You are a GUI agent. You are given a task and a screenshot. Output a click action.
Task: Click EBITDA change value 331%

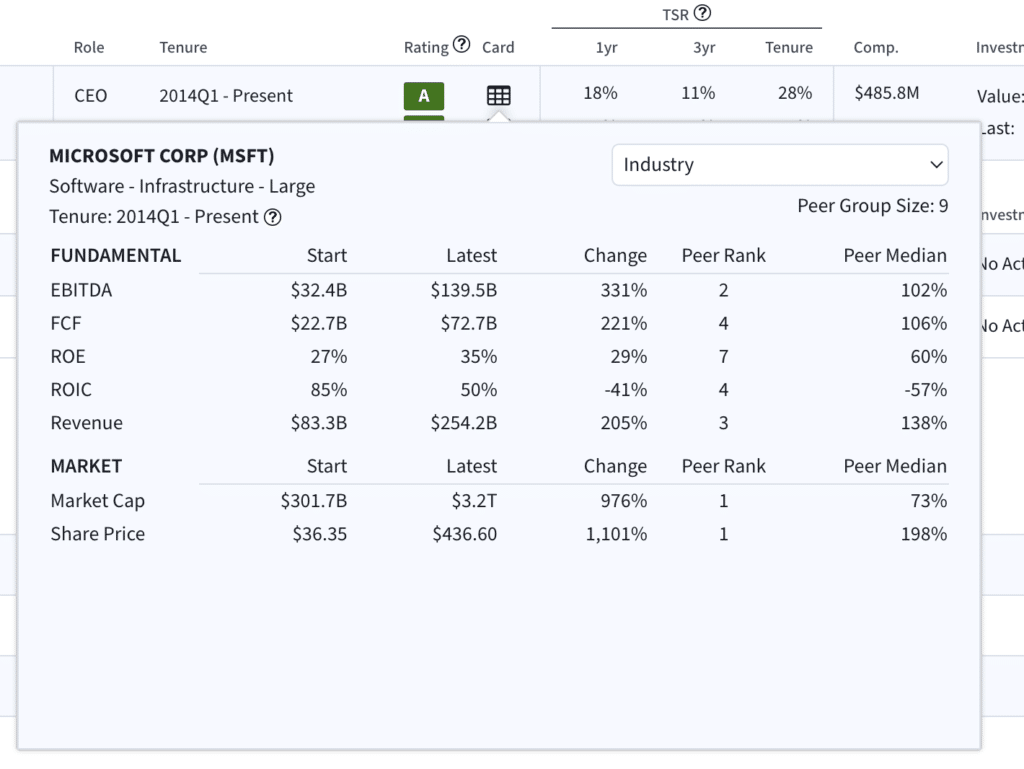[624, 290]
